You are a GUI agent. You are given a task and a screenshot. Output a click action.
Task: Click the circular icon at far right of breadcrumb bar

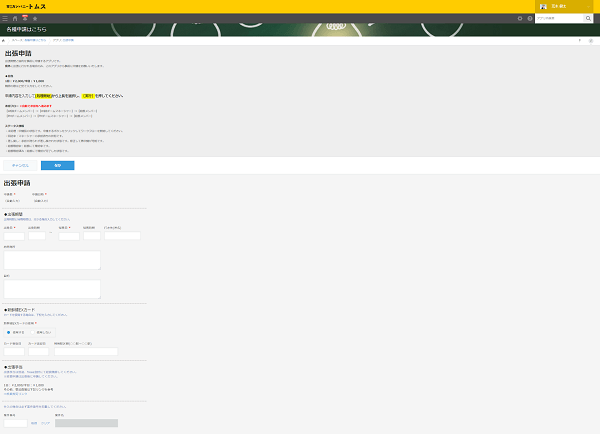(590, 41)
